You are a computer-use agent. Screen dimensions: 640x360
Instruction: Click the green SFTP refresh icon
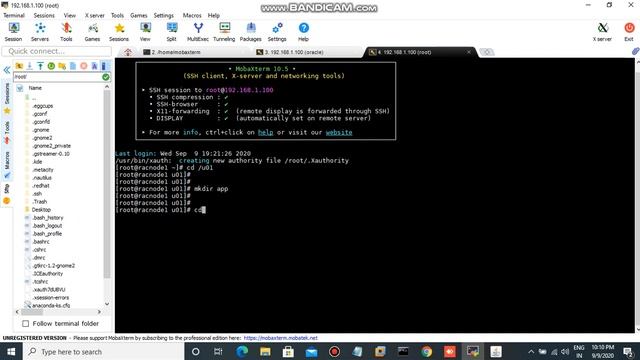pos(51,66)
